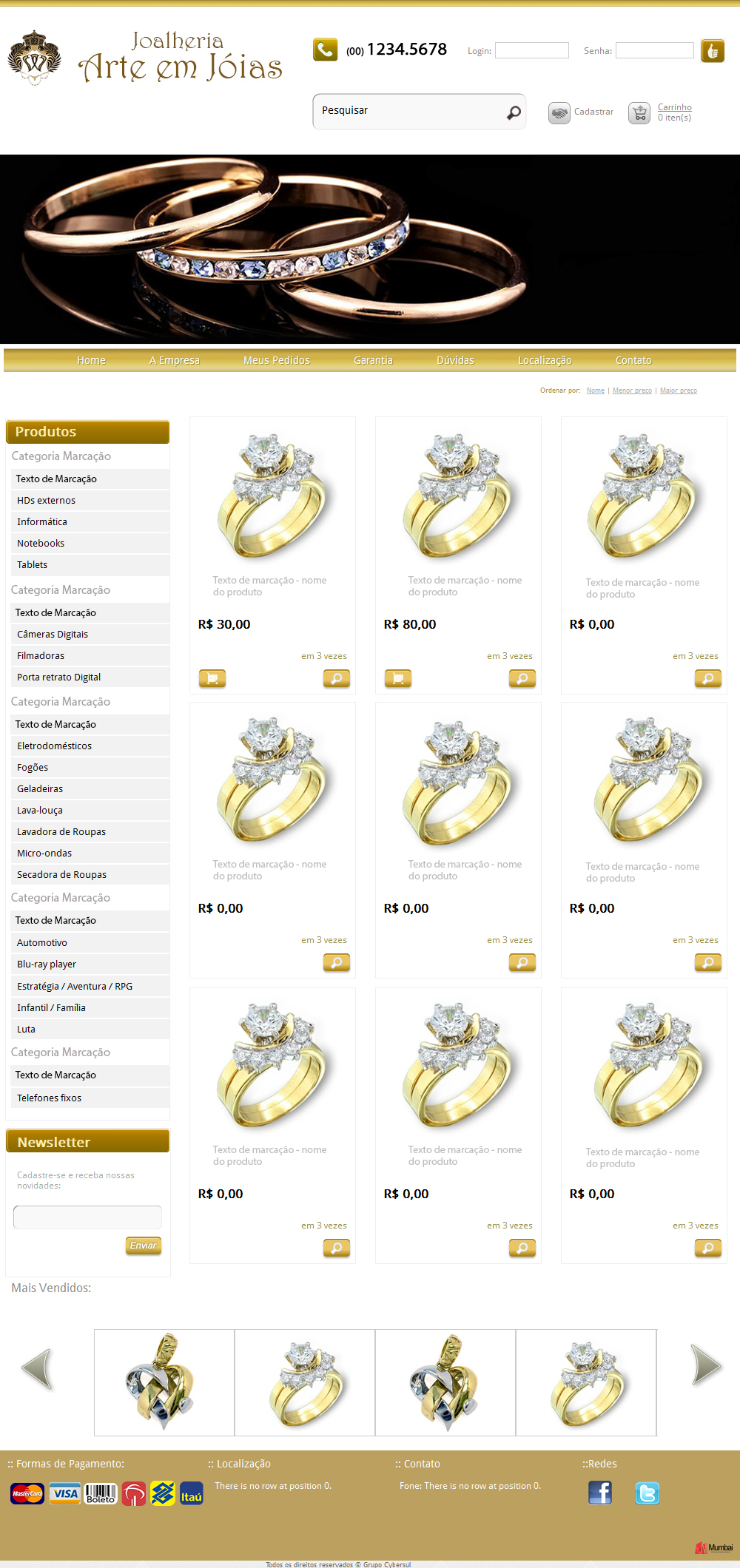Viewport: 740px width, 1568px height.
Task: Click the Login input field
Action: (x=532, y=50)
